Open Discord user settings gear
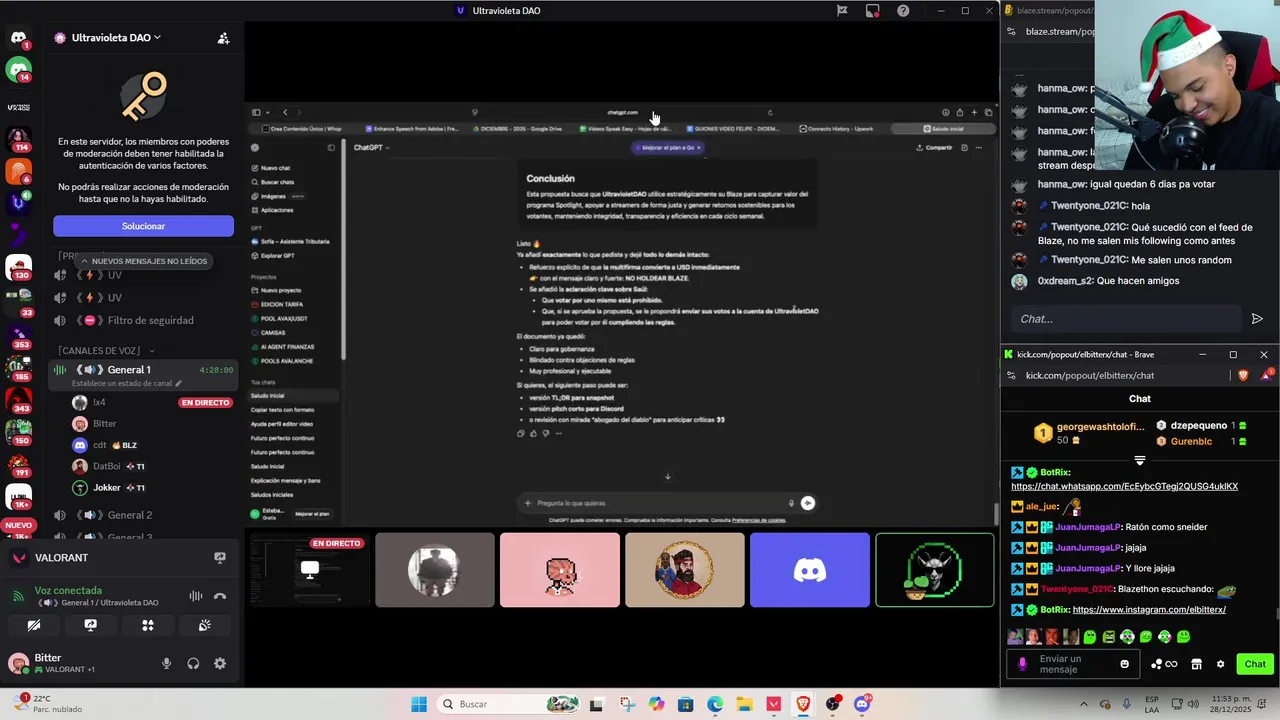This screenshot has height=720, width=1280. point(220,663)
